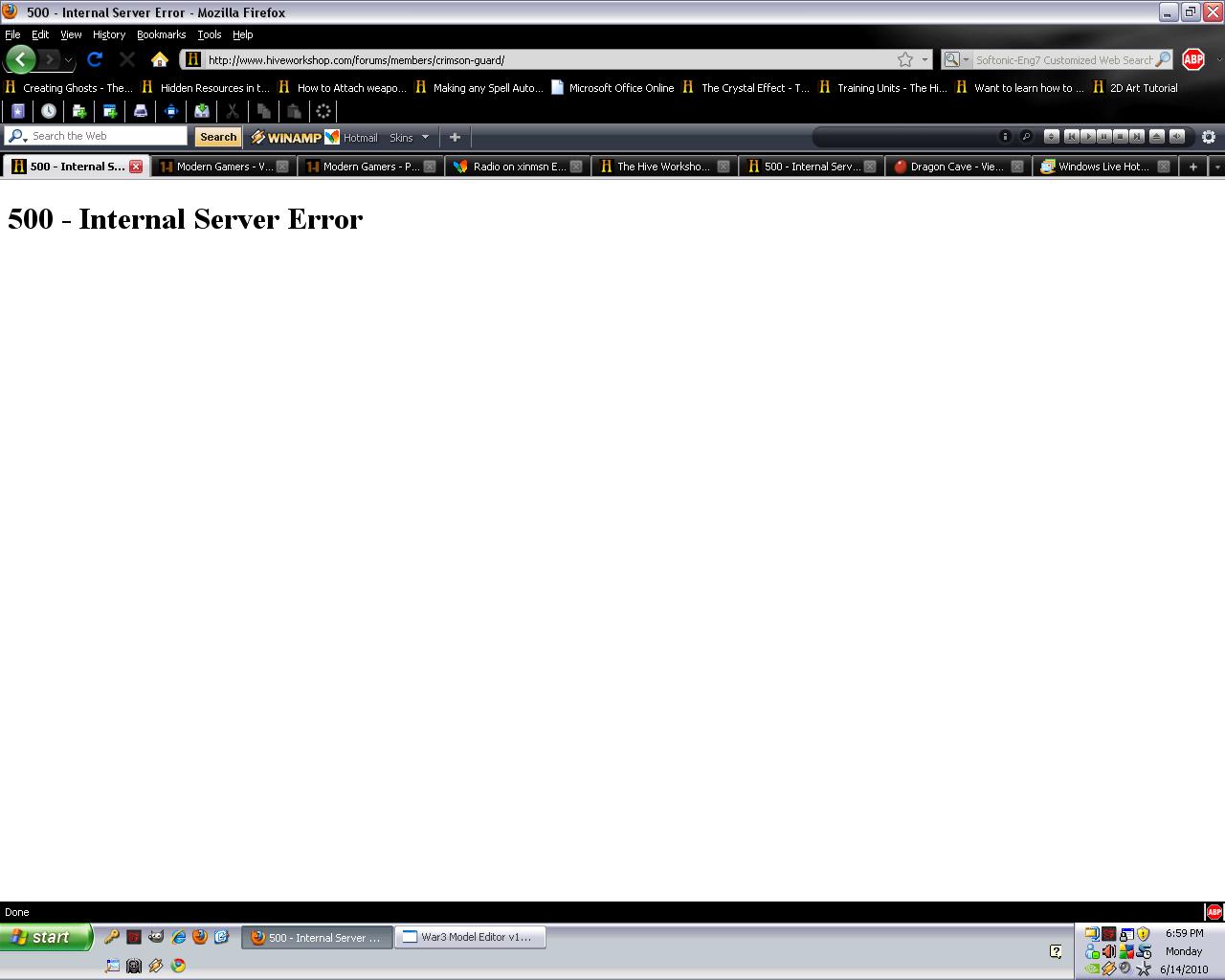1225x980 pixels.
Task: Play the track in Winamp toolbar
Action: click(1087, 137)
